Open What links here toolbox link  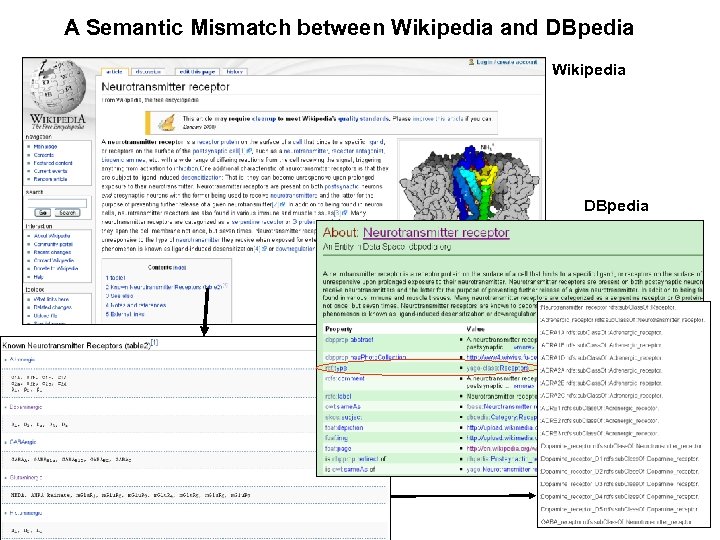(51, 299)
